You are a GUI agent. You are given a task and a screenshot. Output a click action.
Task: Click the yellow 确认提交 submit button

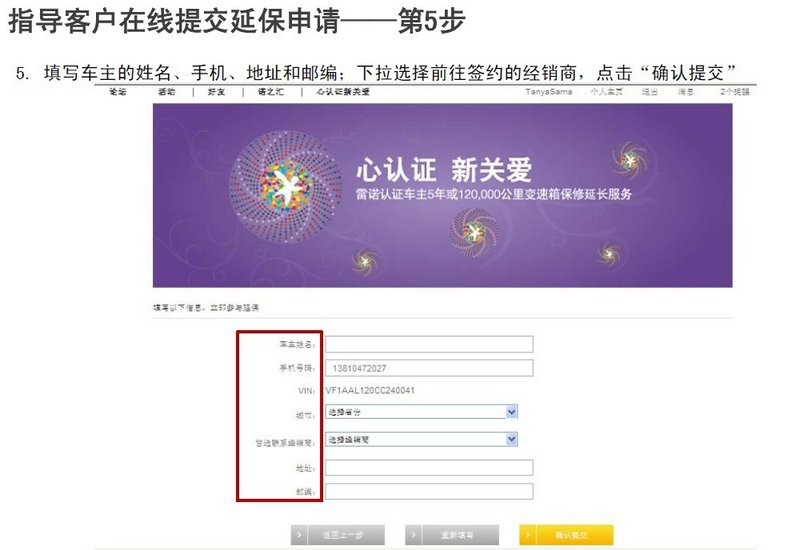tap(566, 535)
